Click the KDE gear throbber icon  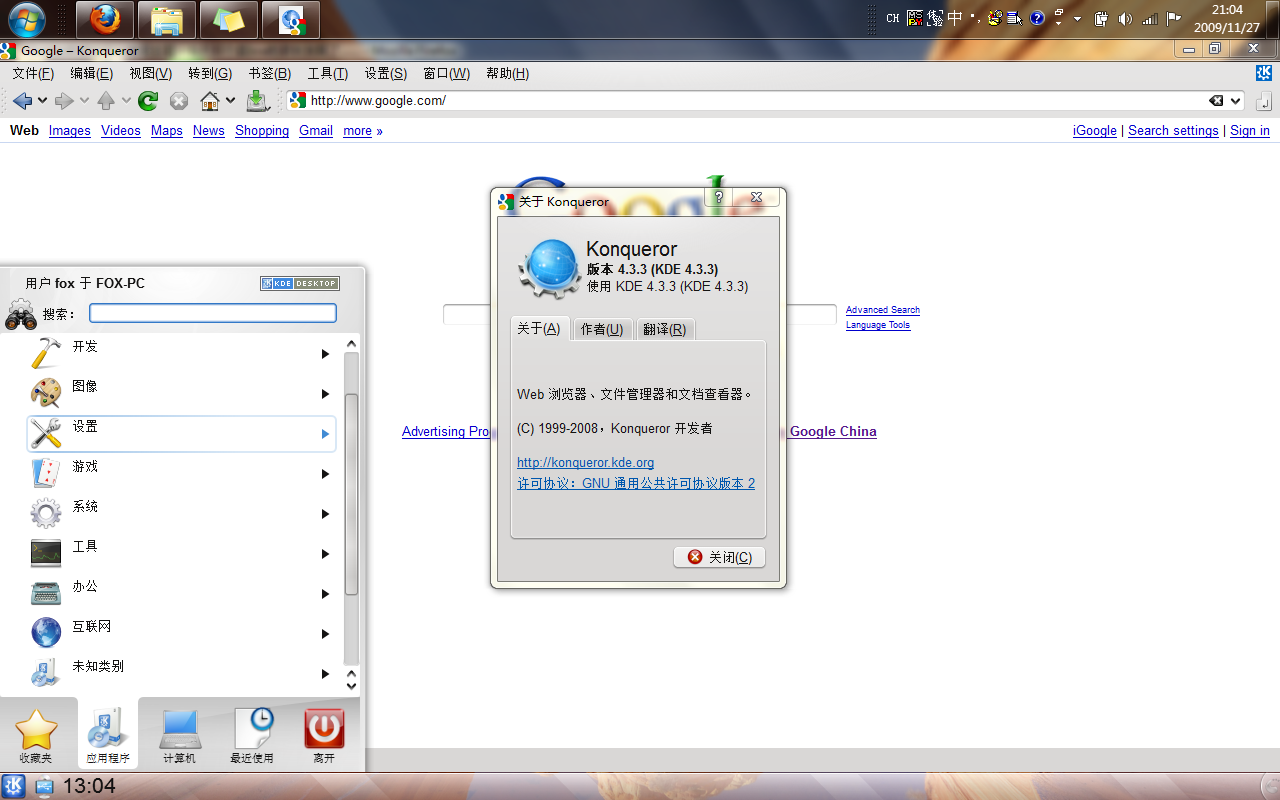(1264, 73)
